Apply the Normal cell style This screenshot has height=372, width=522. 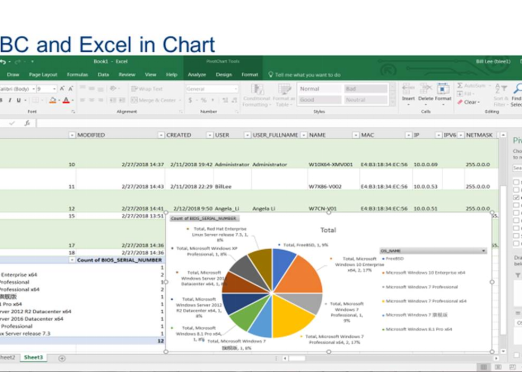pyautogui.click(x=319, y=89)
